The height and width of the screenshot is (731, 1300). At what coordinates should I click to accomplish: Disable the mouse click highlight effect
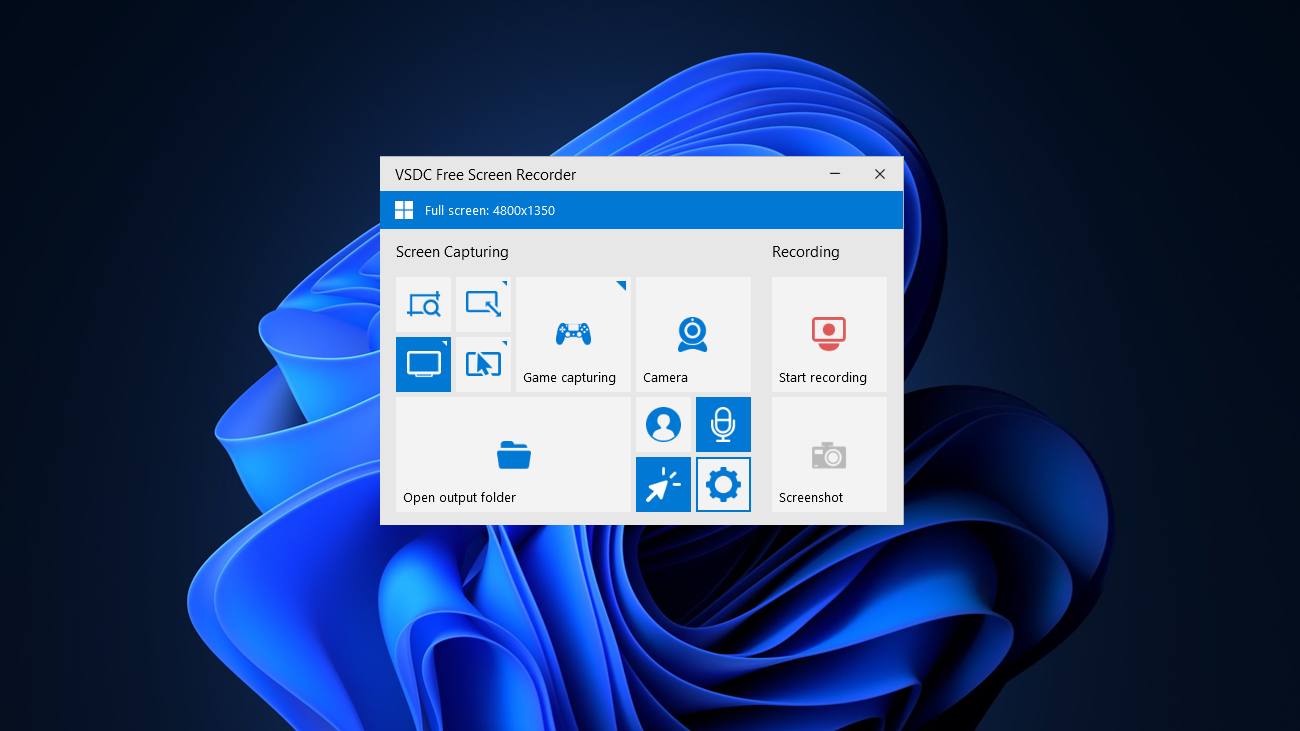663,484
